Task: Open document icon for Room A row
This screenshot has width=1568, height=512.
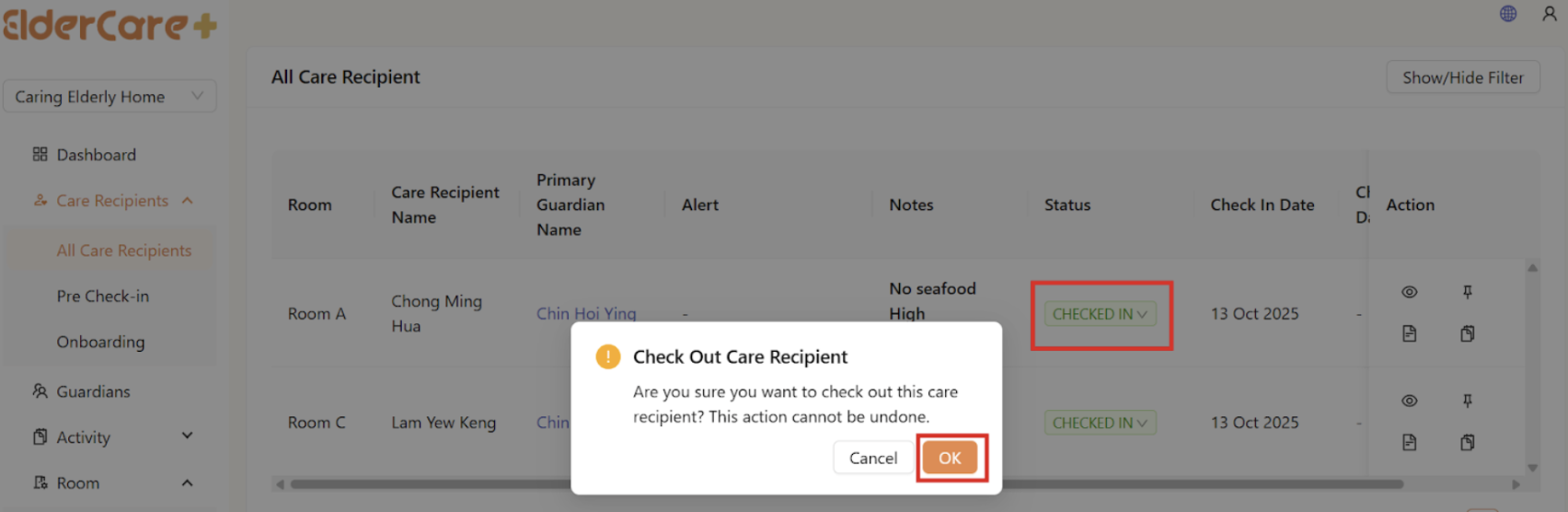Action: click(x=1409, y=333)
